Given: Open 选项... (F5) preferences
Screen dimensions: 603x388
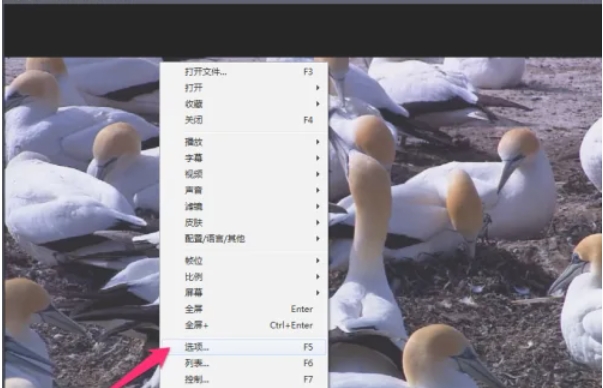Looking at the screenshot, I should click(x=244, y=347).
